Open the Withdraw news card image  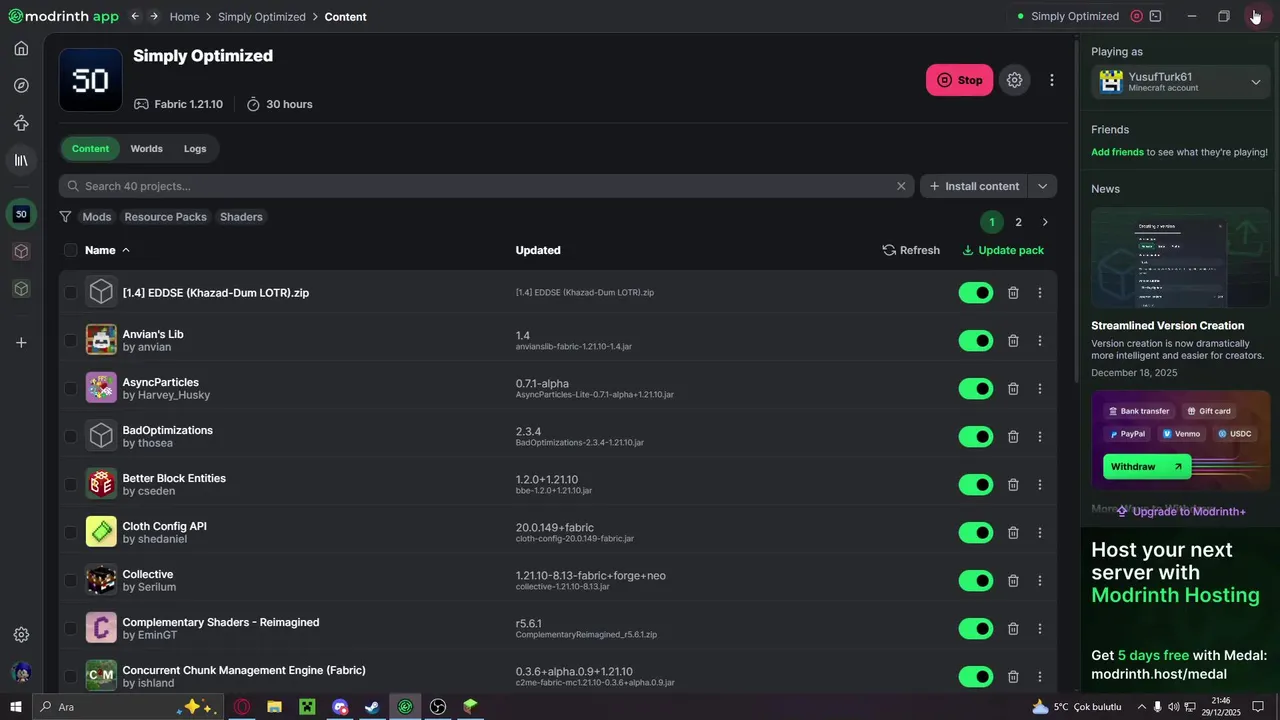[1180, 440]
